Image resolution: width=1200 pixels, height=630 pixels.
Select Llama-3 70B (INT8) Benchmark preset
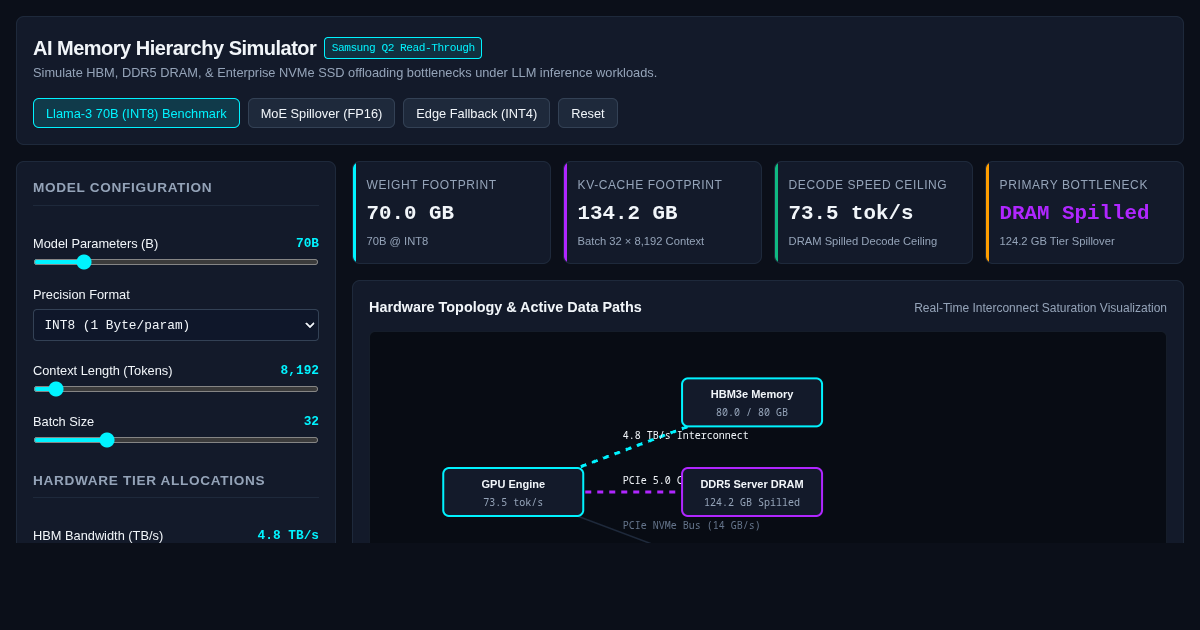[136, 113]
